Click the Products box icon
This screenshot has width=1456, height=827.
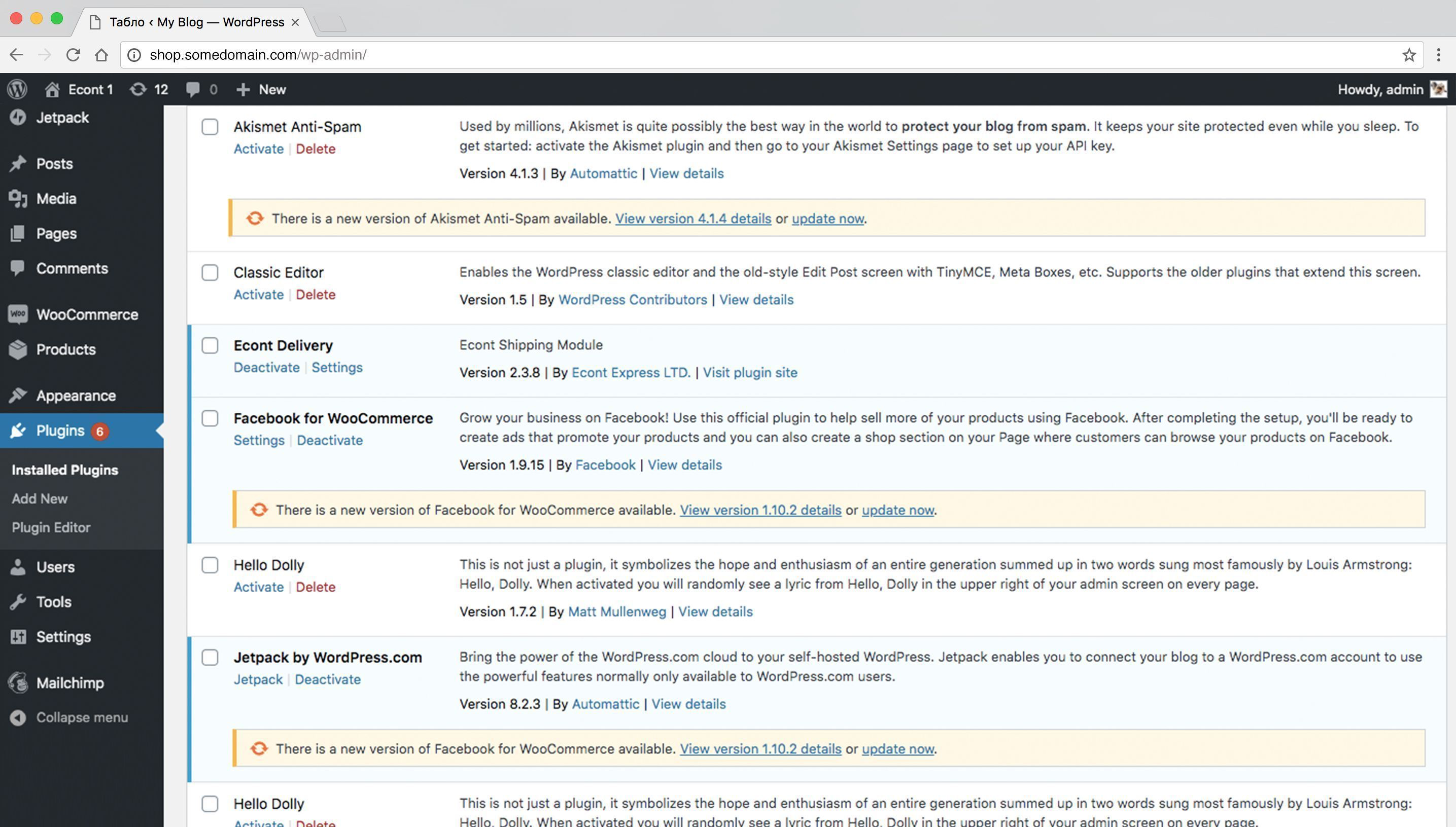(18, 349)
